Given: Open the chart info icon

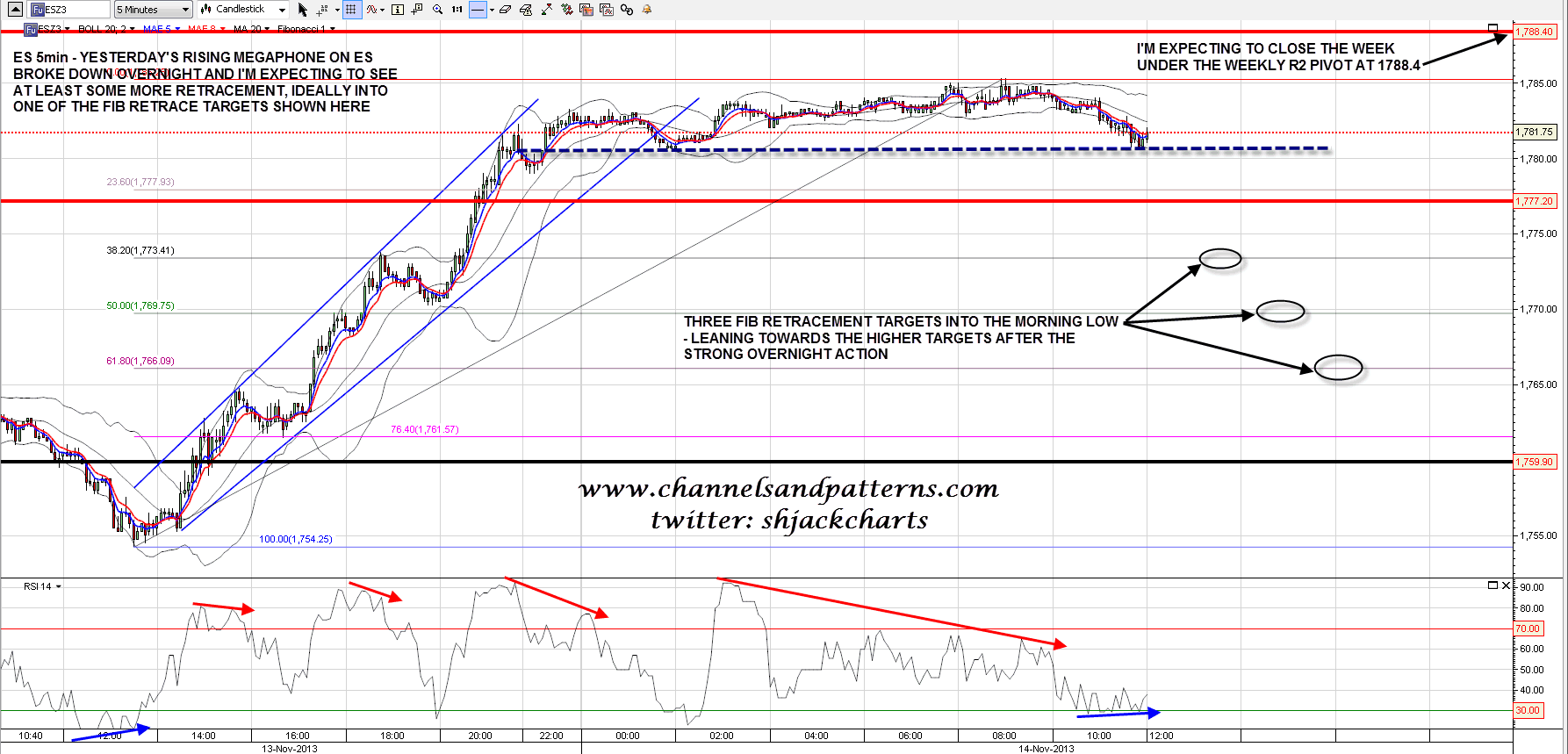Looking at the screenshot, I should [x=398, y=10].
